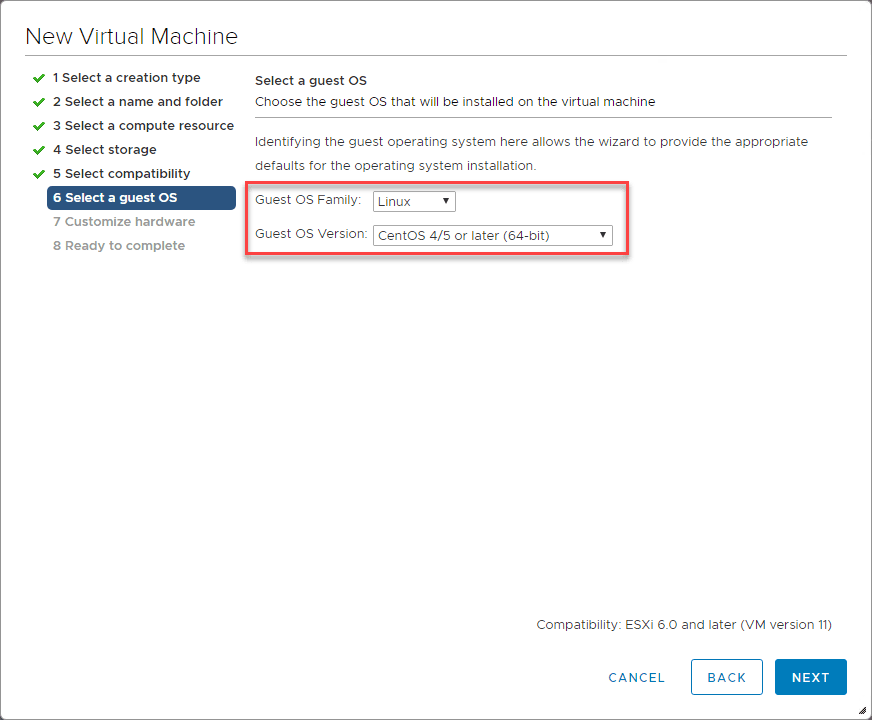Image resolution: width=872 pixels, height=720 pixels.
Task: Click step 8 Ready to complete
Action: [119, 246]
